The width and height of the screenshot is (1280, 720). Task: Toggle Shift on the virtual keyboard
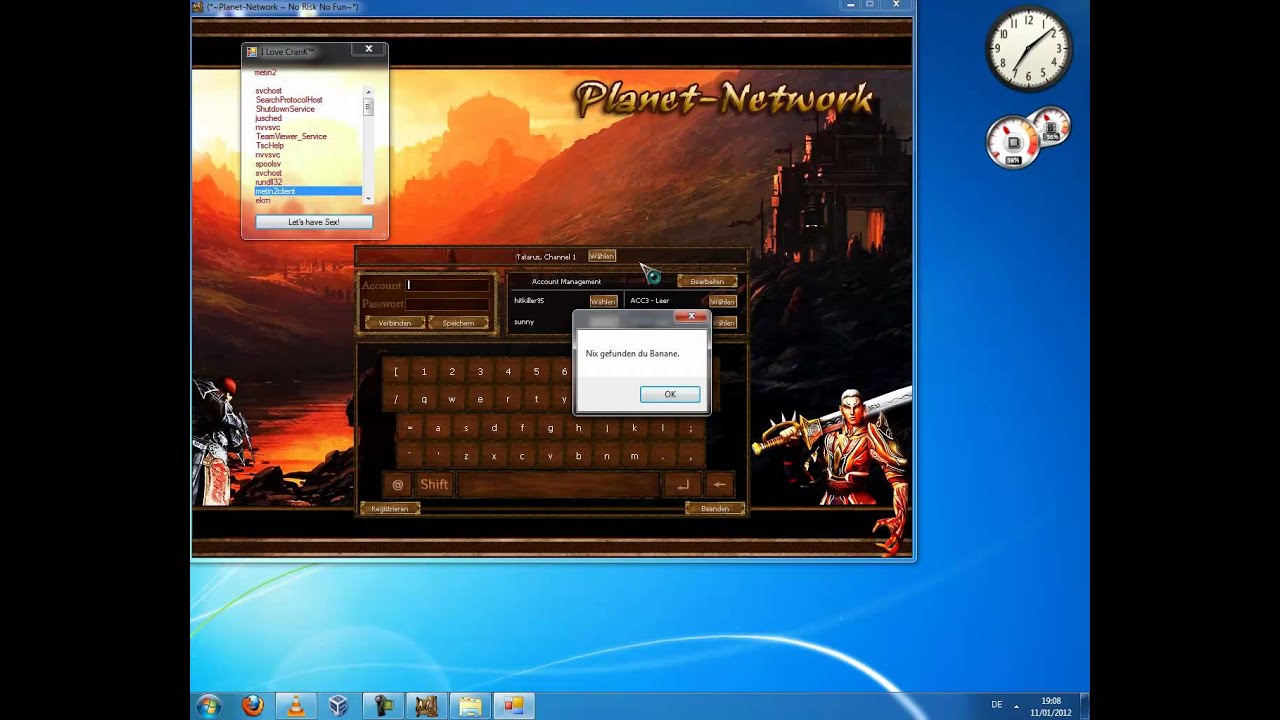(x=434, y=484)
